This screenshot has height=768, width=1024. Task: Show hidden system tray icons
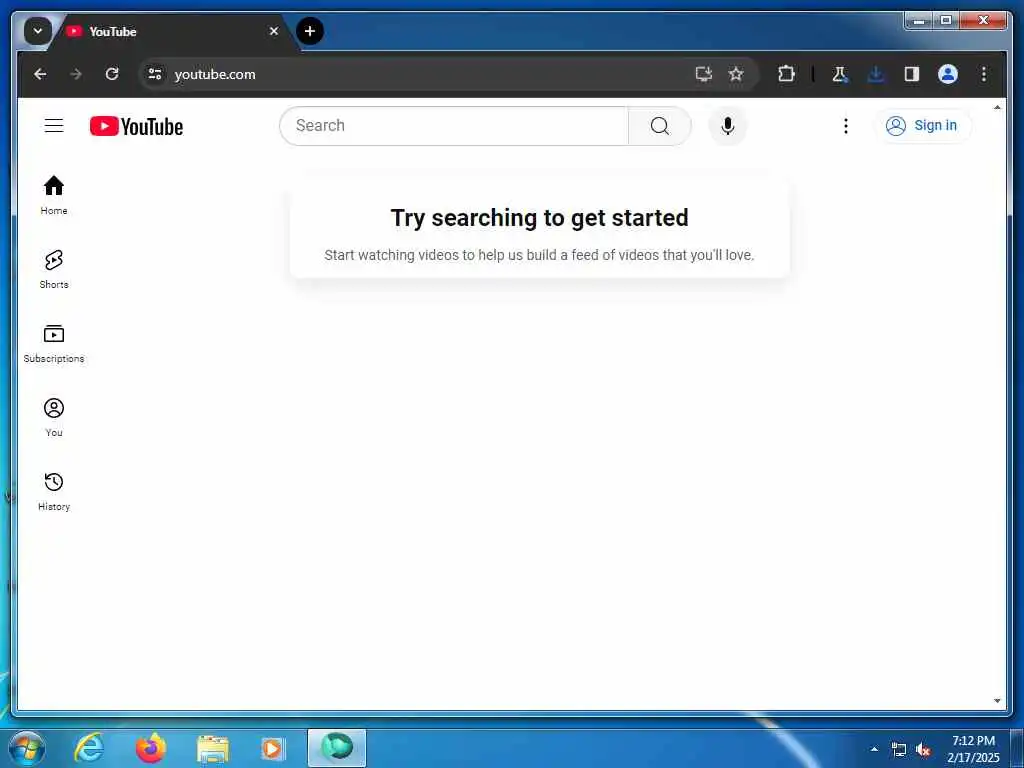point(874,749)
